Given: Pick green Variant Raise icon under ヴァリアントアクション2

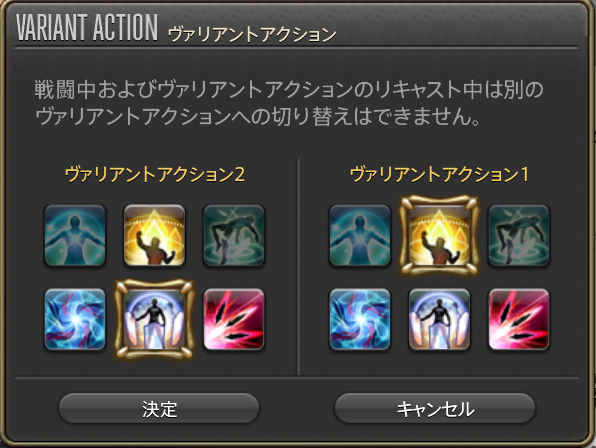Looking at the screenshot, I should pos(234,235).
